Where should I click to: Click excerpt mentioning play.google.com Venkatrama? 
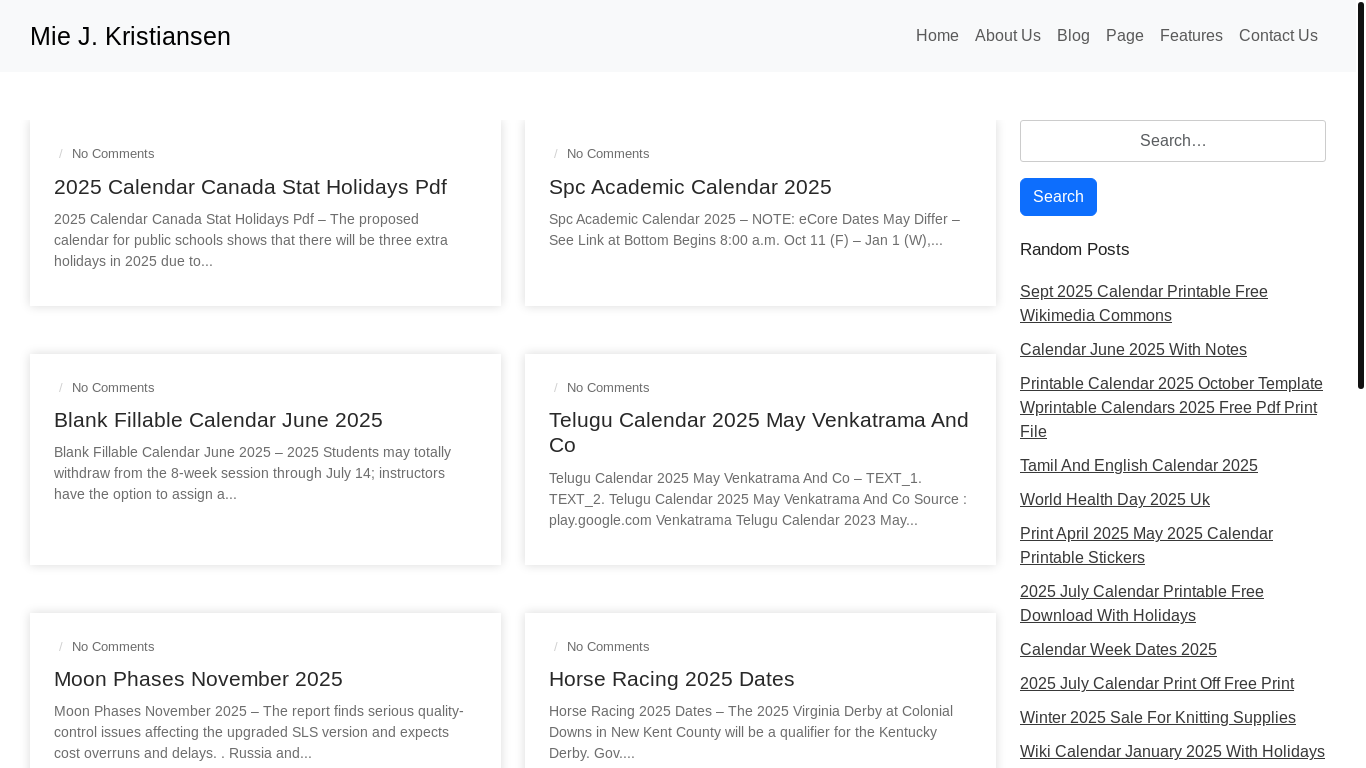coord(758,499)
